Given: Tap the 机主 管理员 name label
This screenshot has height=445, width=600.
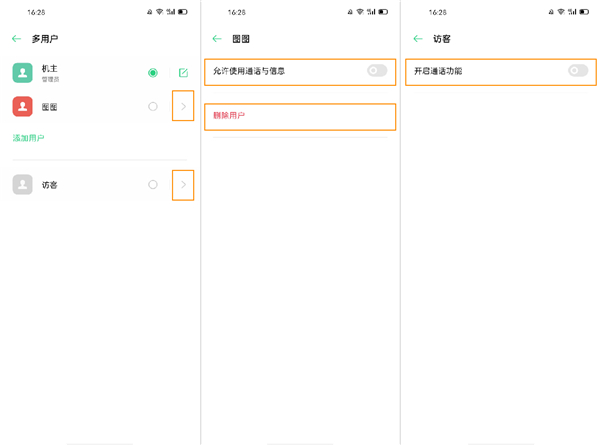Looking at the screenshot, I should point(51,72).
